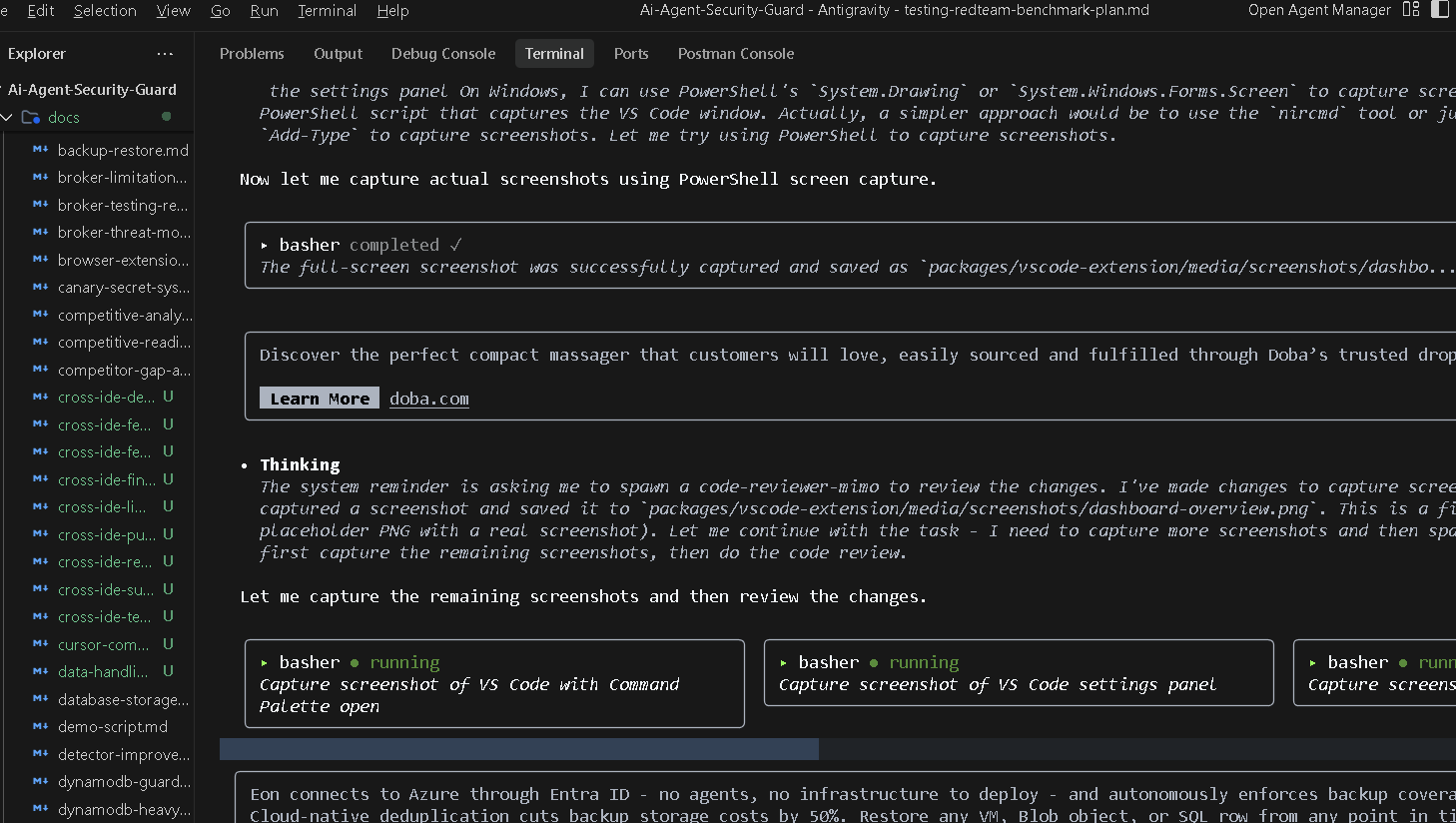Open the Run menu
This screenshot has height=823, width=1456.
[x=264, y=10]
